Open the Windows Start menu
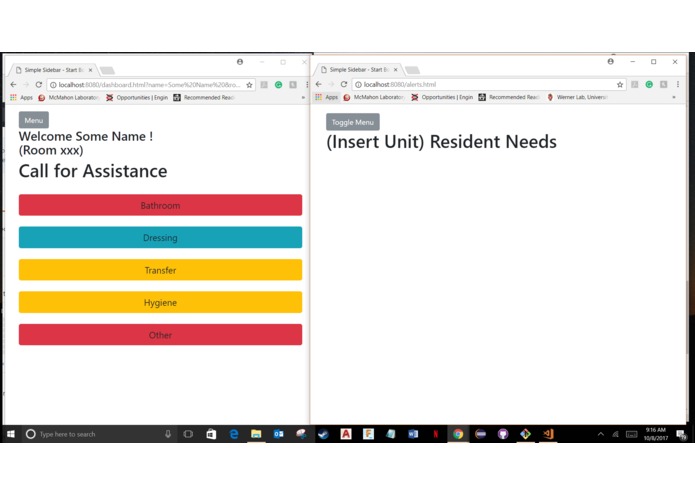Viewport: 695px width, 494px height. tap(11, 434)
